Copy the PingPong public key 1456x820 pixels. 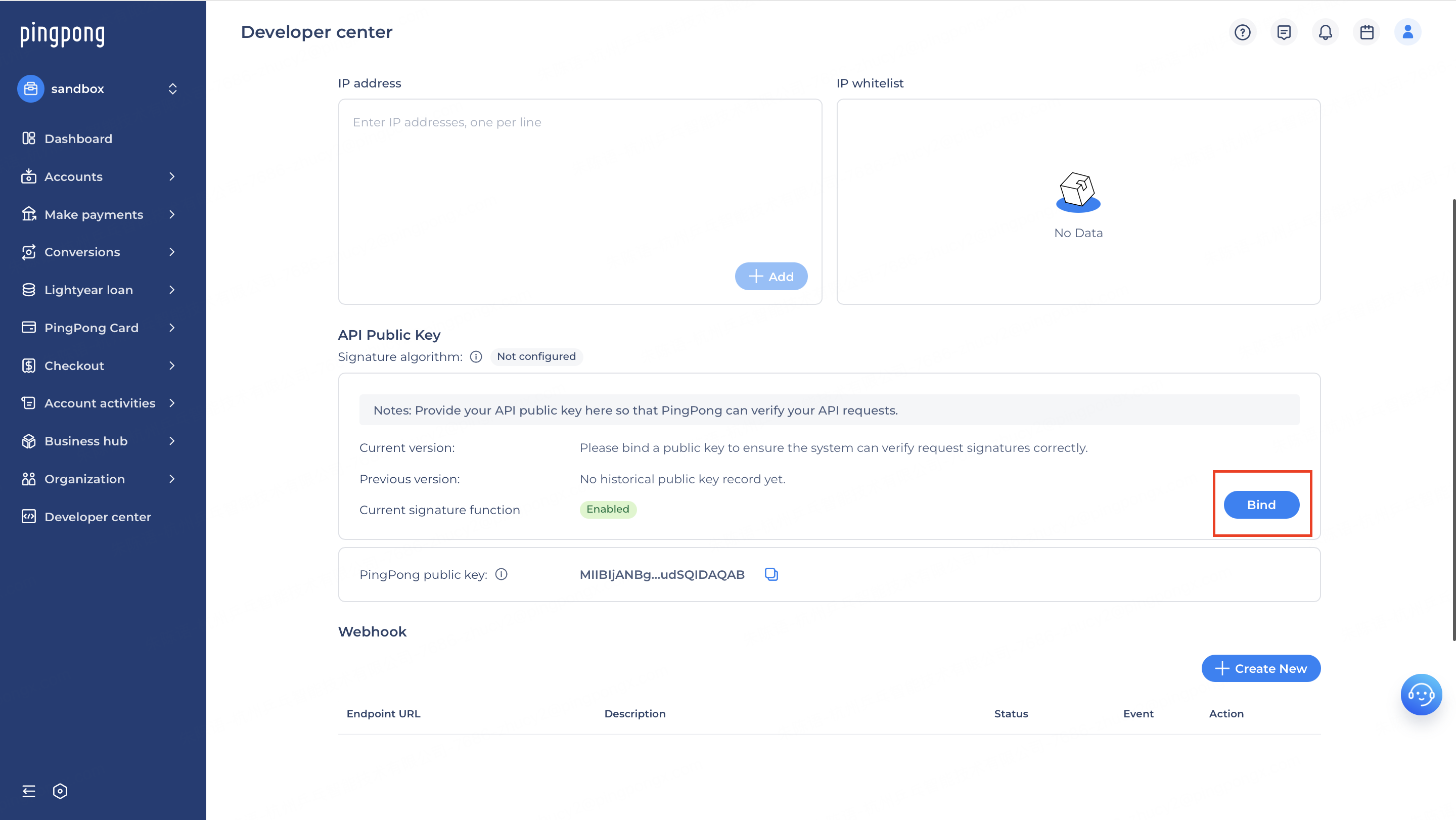tap(771, 574)
